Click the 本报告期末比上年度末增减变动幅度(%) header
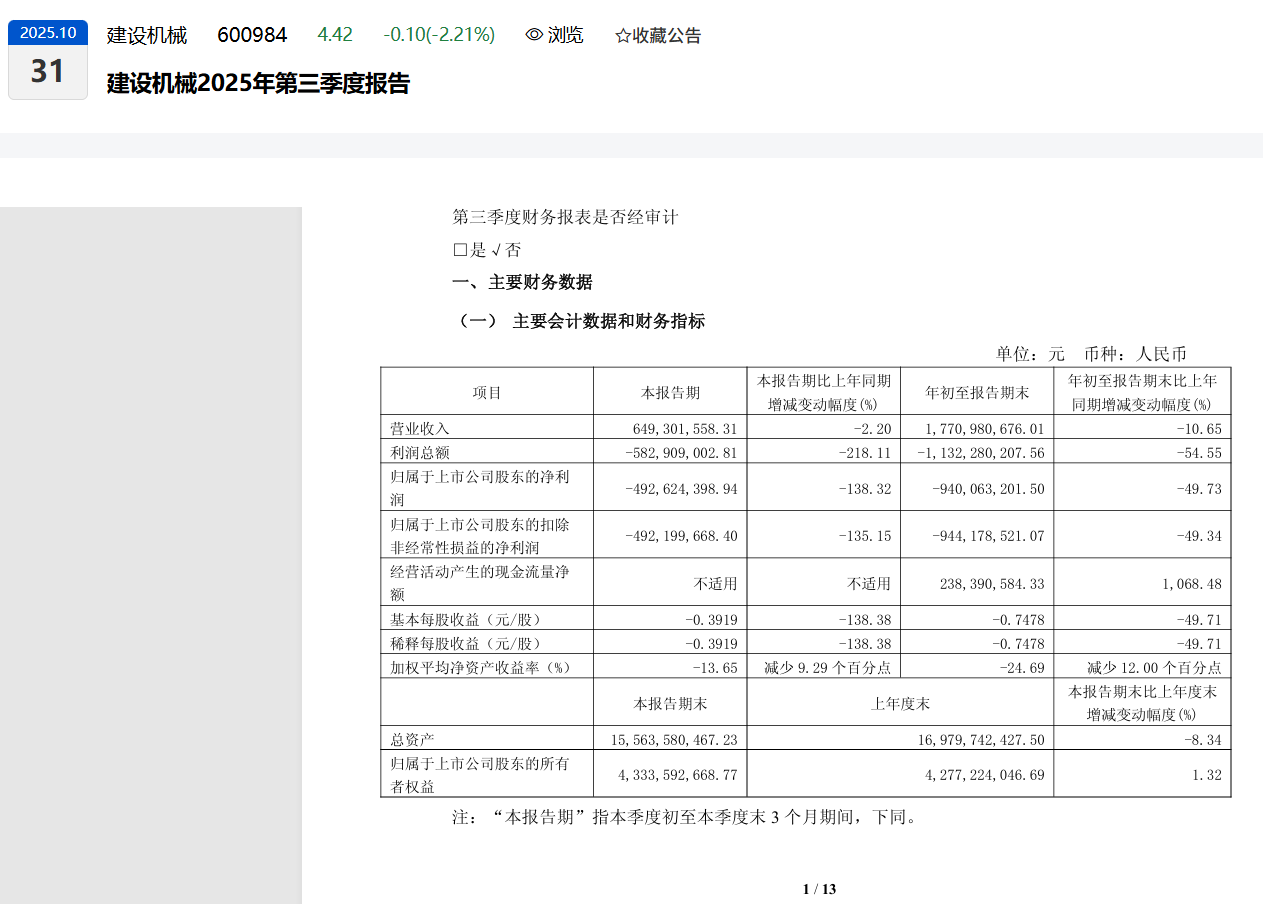The image size is (1263, 904). tap(1142, 703)
